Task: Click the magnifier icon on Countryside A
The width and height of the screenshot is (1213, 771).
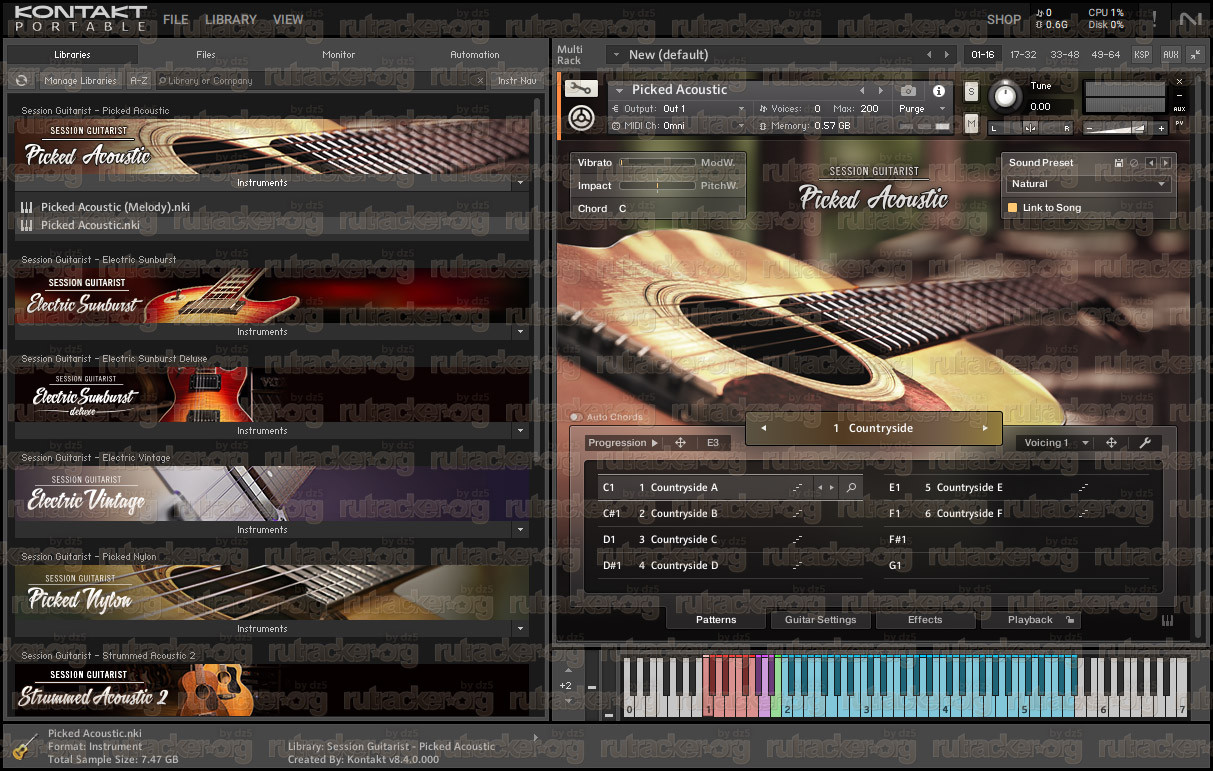Action: 851,488
